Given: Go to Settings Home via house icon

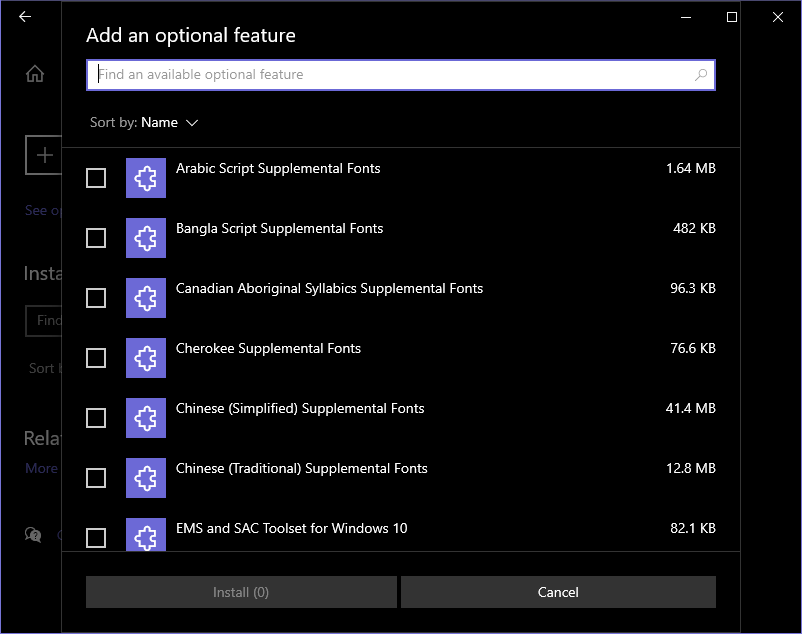Looking at the screenshot, I should tap(35, 74).
